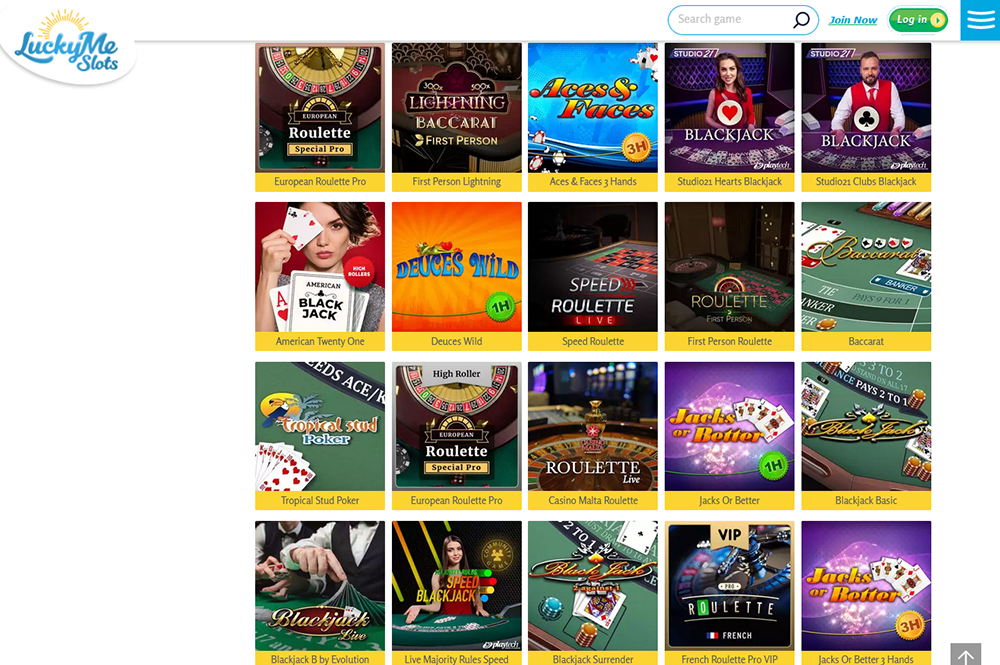Open the Aces & Faces 3 Hands game

pyautogui.click(x=593, y=108)
